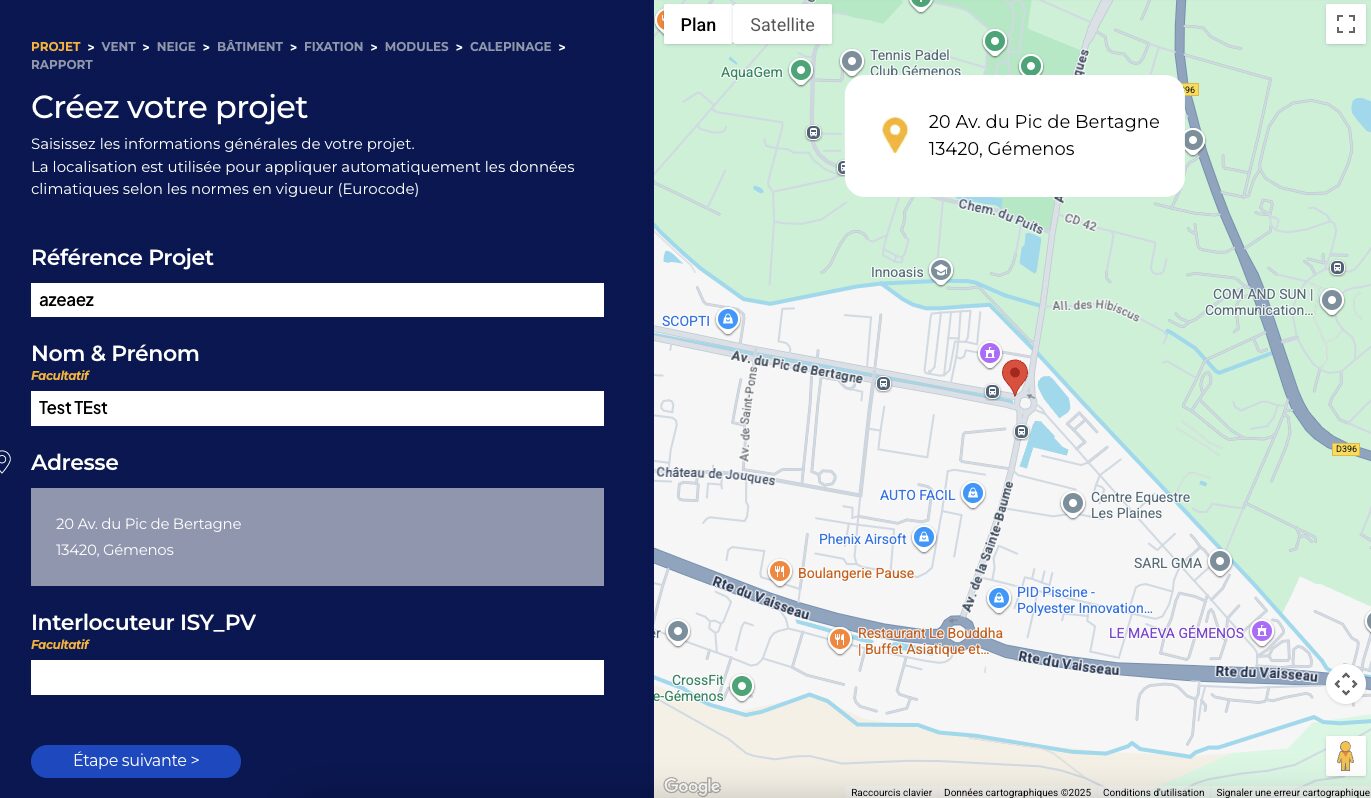Click the AUTO FACIL shop marker
Screen dimensions: 1371x798
(972, 494)
